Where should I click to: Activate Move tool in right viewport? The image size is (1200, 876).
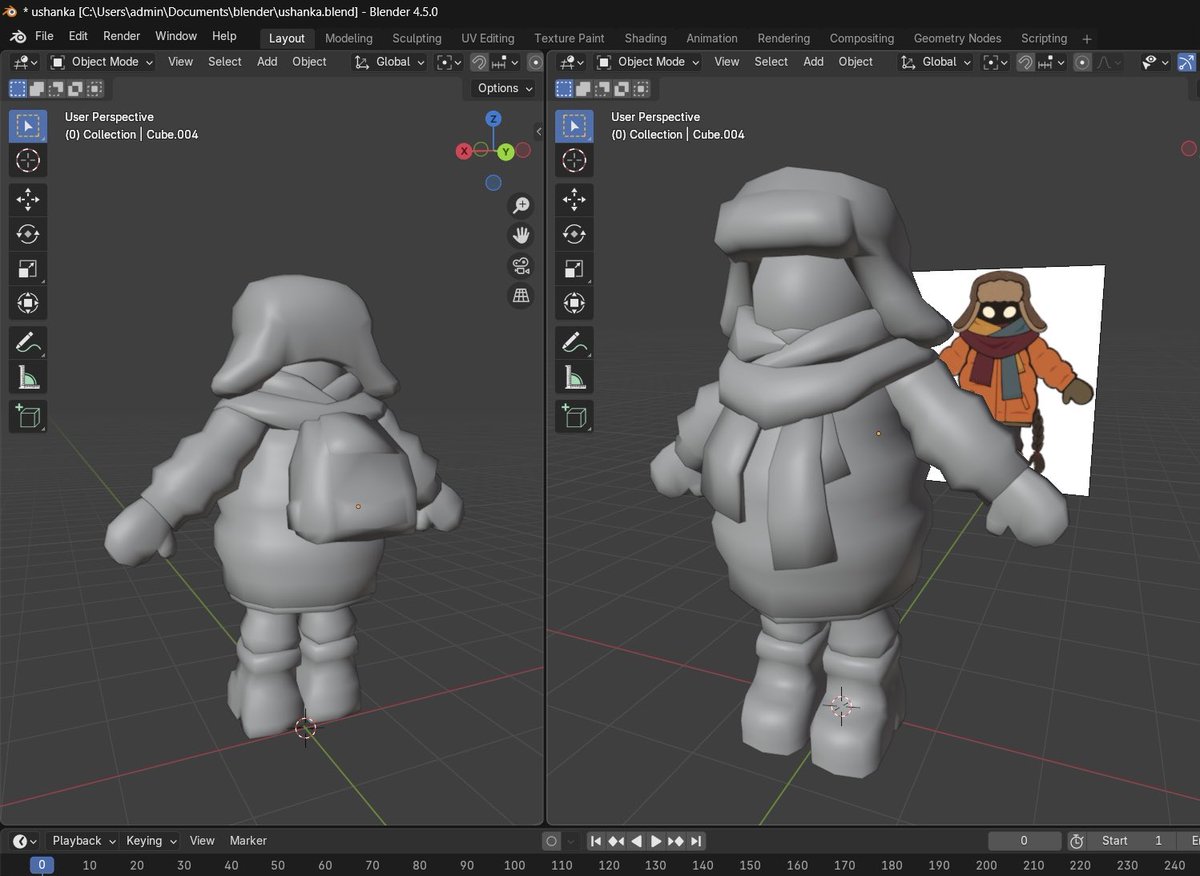click(574, 200)
